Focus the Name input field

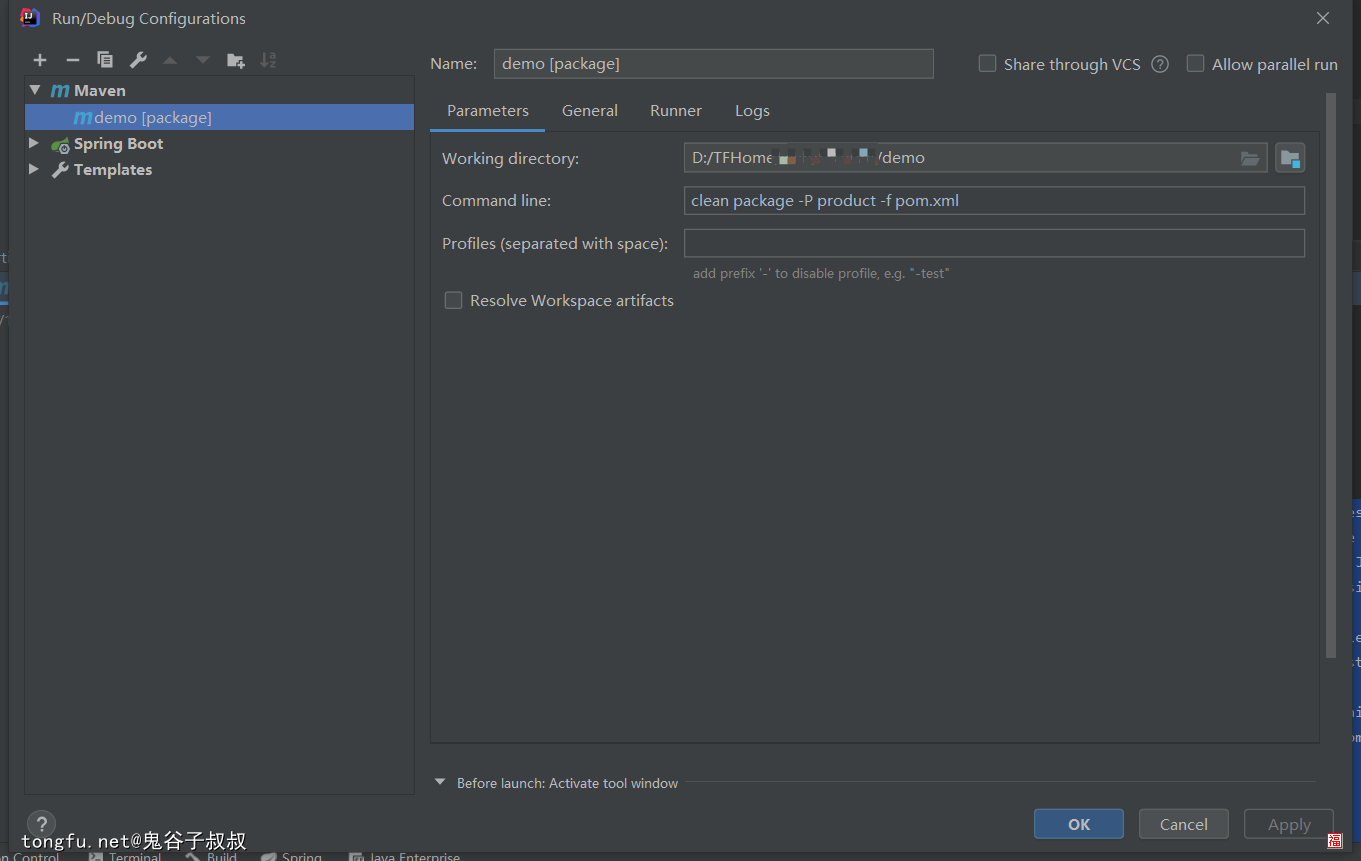(x=714, y=64)
